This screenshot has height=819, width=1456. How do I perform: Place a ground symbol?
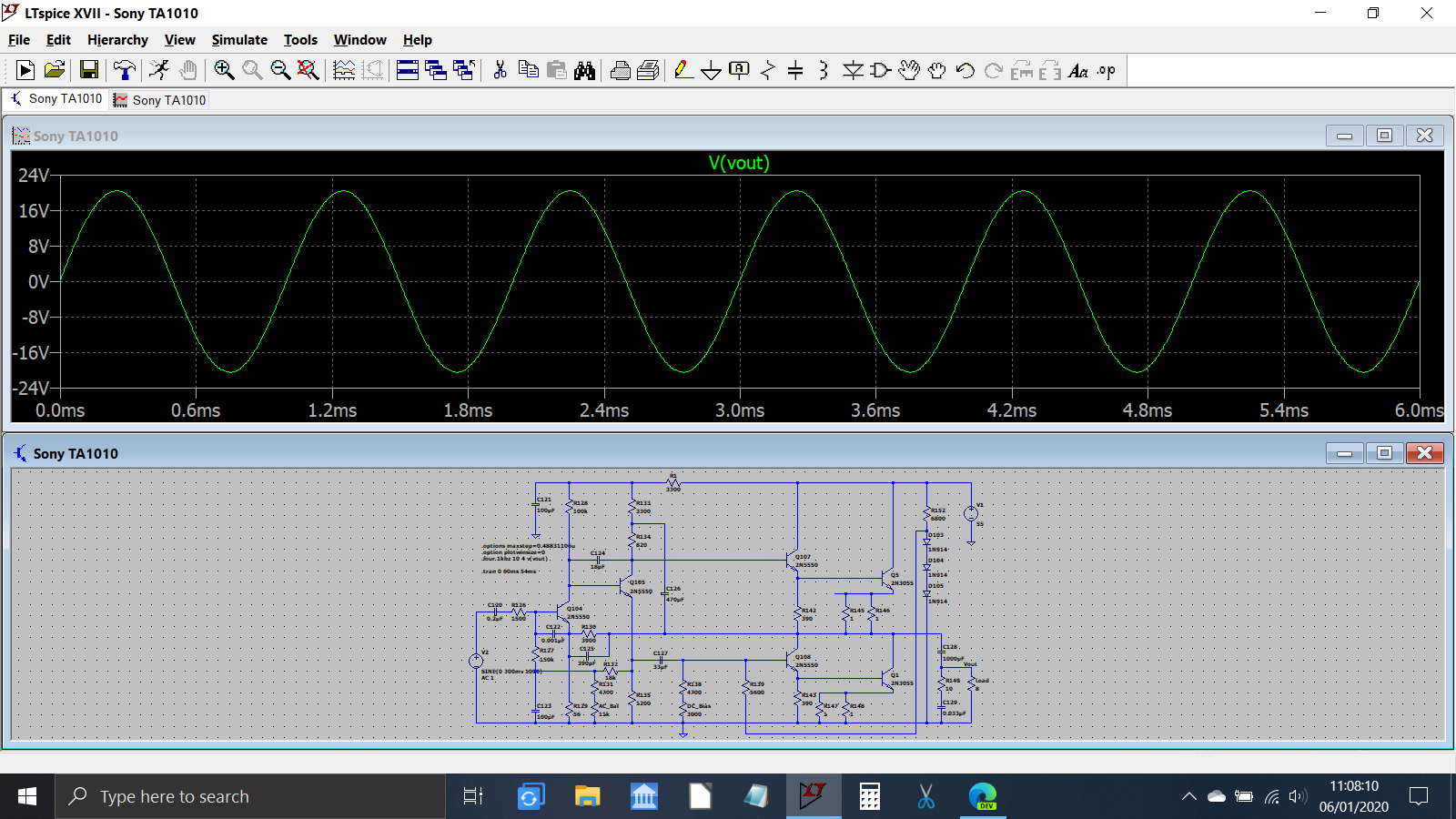712,70
